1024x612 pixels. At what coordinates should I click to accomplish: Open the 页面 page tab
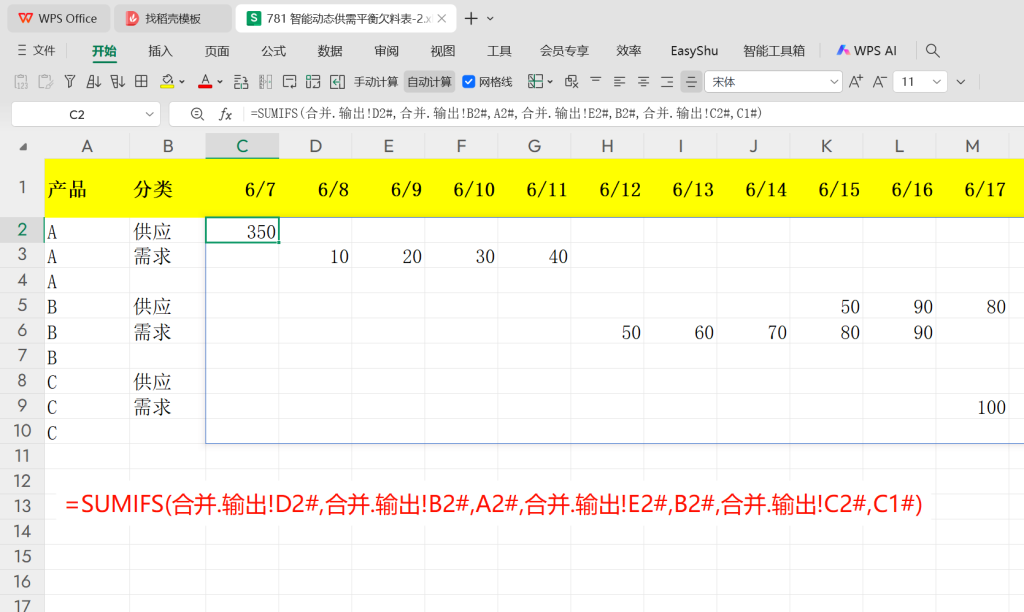[217, 51]
